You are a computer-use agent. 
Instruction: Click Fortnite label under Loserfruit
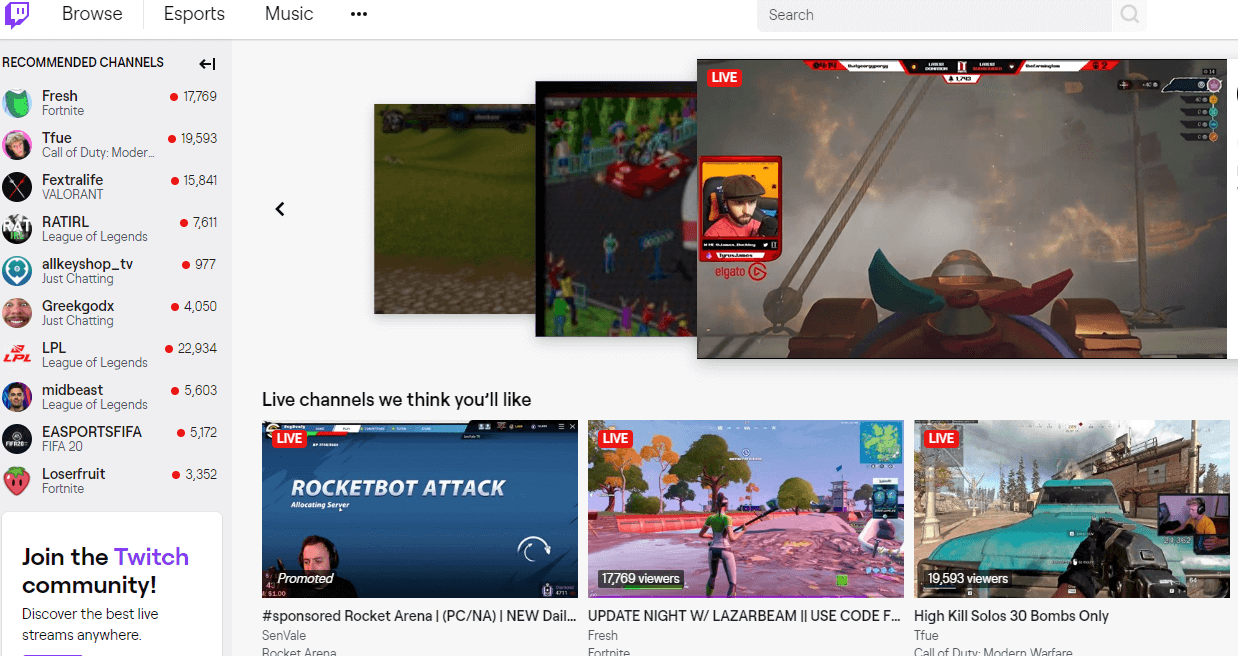[x=63, y=489]
